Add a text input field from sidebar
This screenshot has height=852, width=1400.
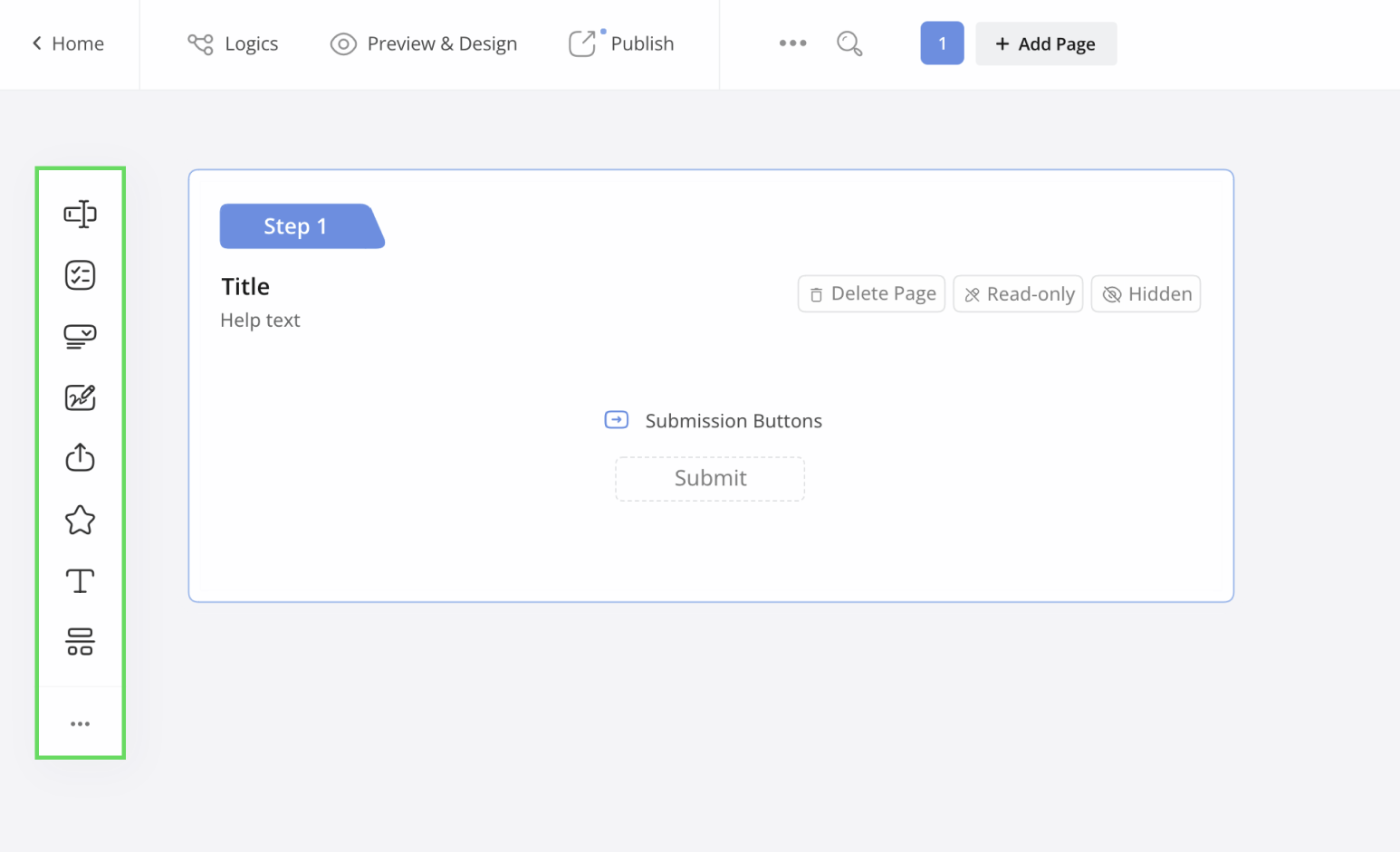80,214
